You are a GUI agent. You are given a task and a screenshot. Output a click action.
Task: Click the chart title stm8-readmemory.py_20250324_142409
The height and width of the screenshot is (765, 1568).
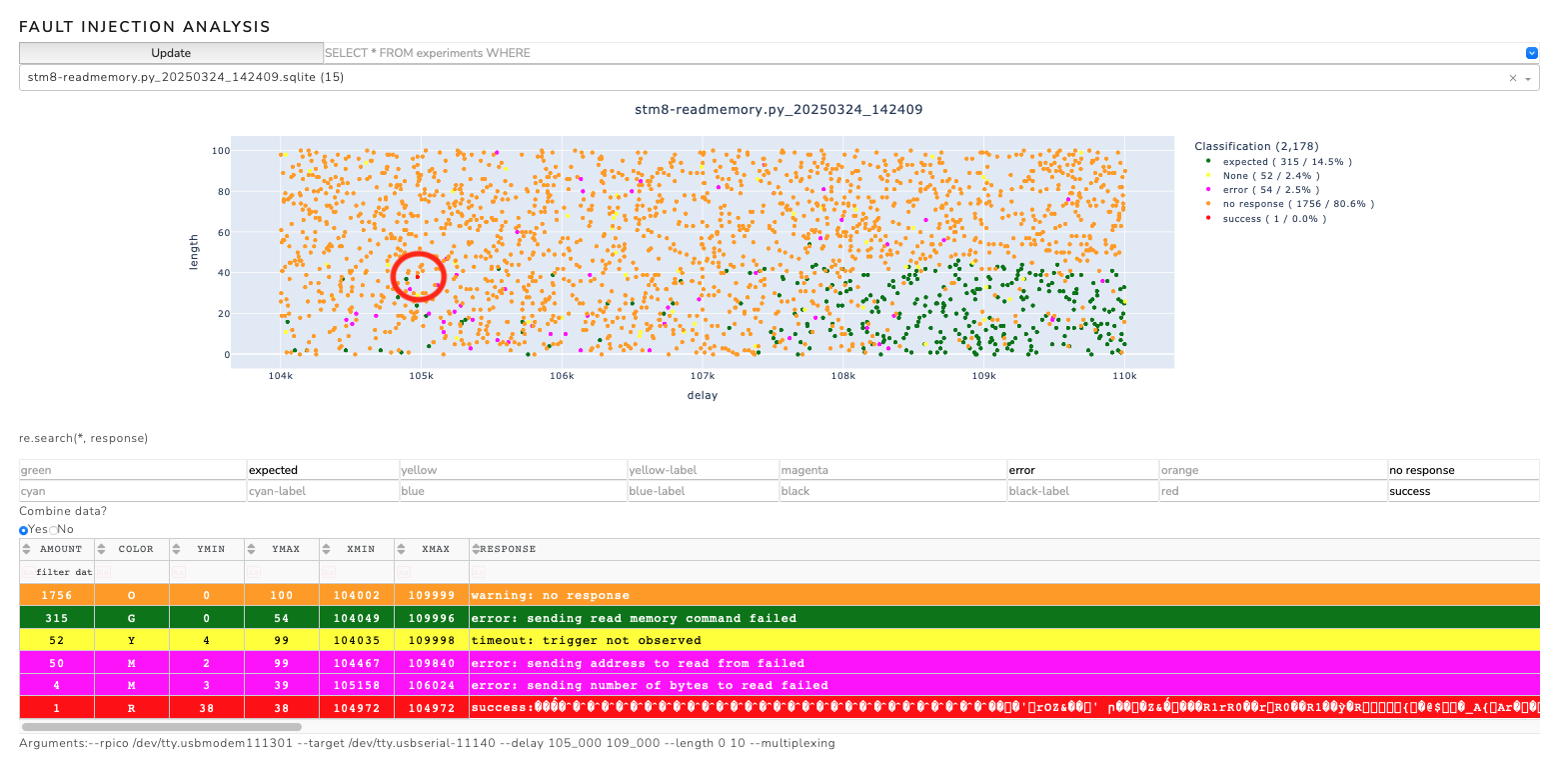coord(779,110)
